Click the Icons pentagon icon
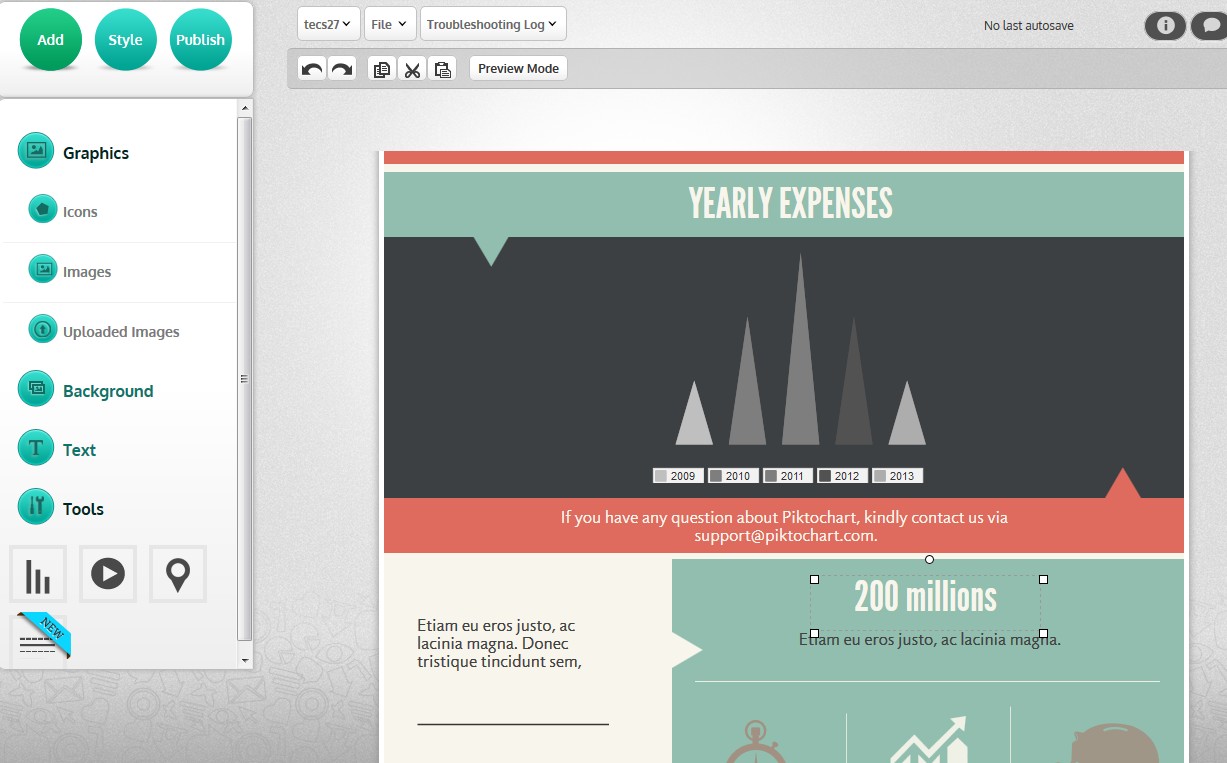1227x763 pixels. pos(43,209)
